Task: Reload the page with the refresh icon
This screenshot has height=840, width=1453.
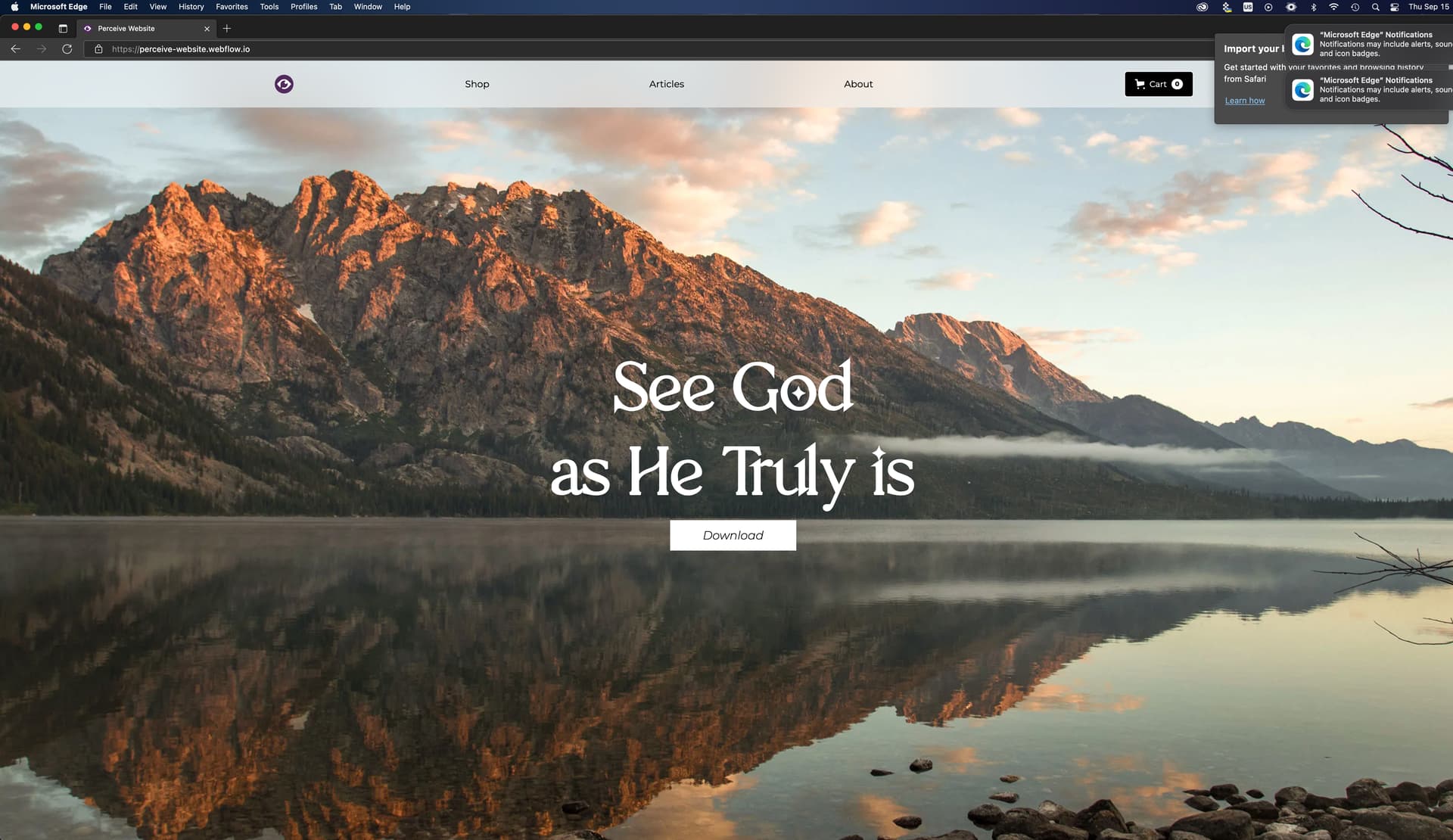Action: click(67, 49)
